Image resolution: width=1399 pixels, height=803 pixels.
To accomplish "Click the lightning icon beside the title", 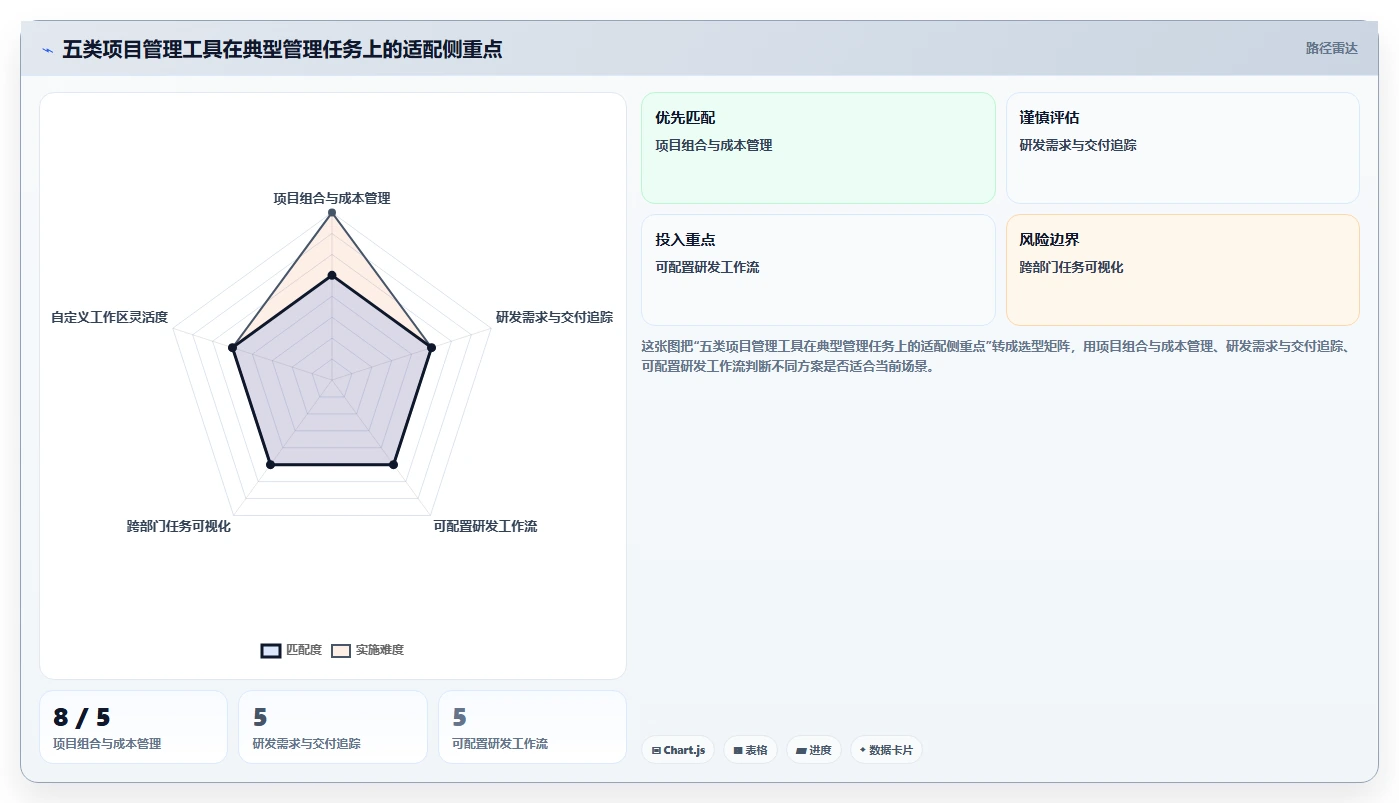I will click(47, 49).
